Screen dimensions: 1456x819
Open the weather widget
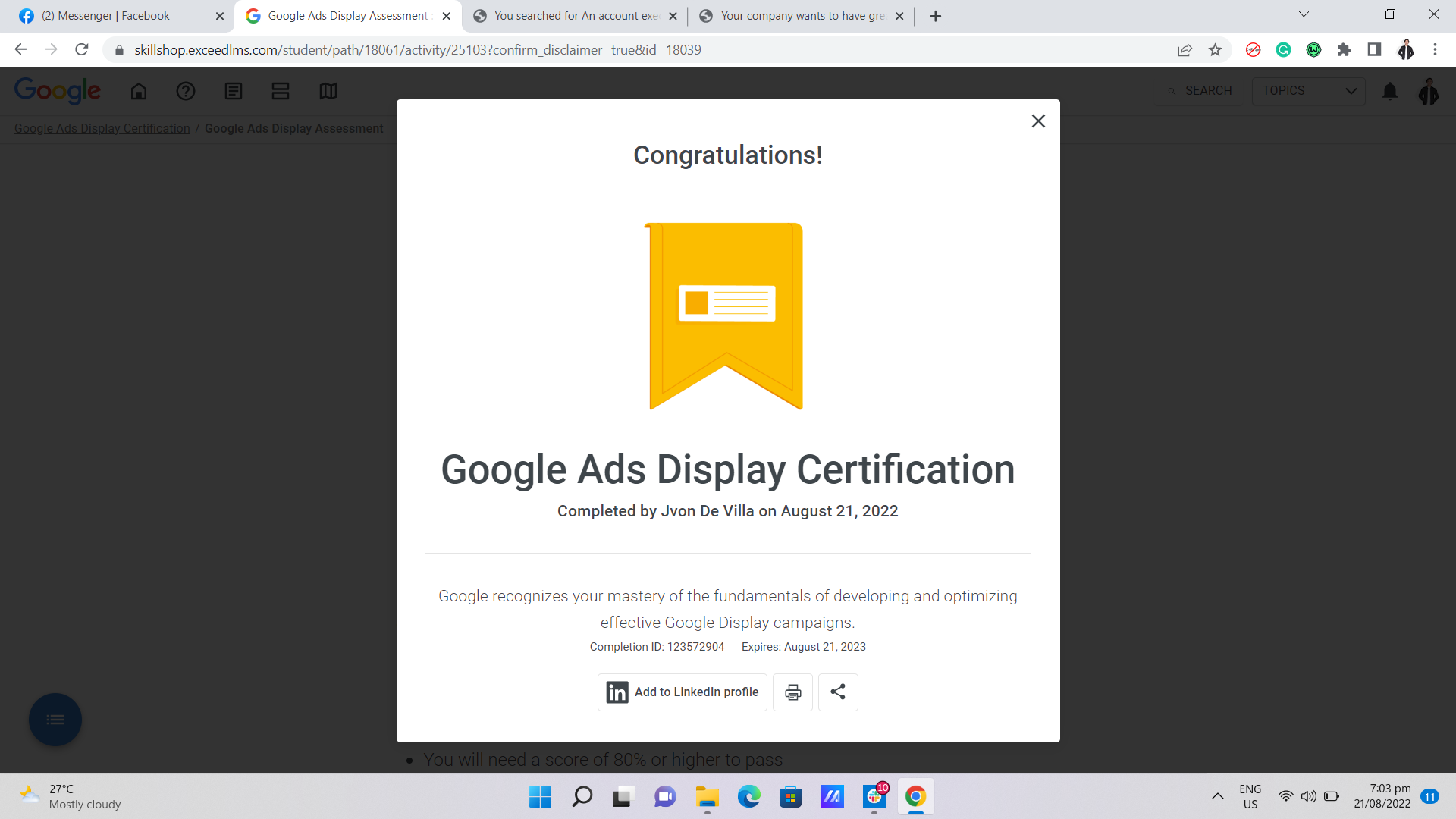tap(70, 797)
